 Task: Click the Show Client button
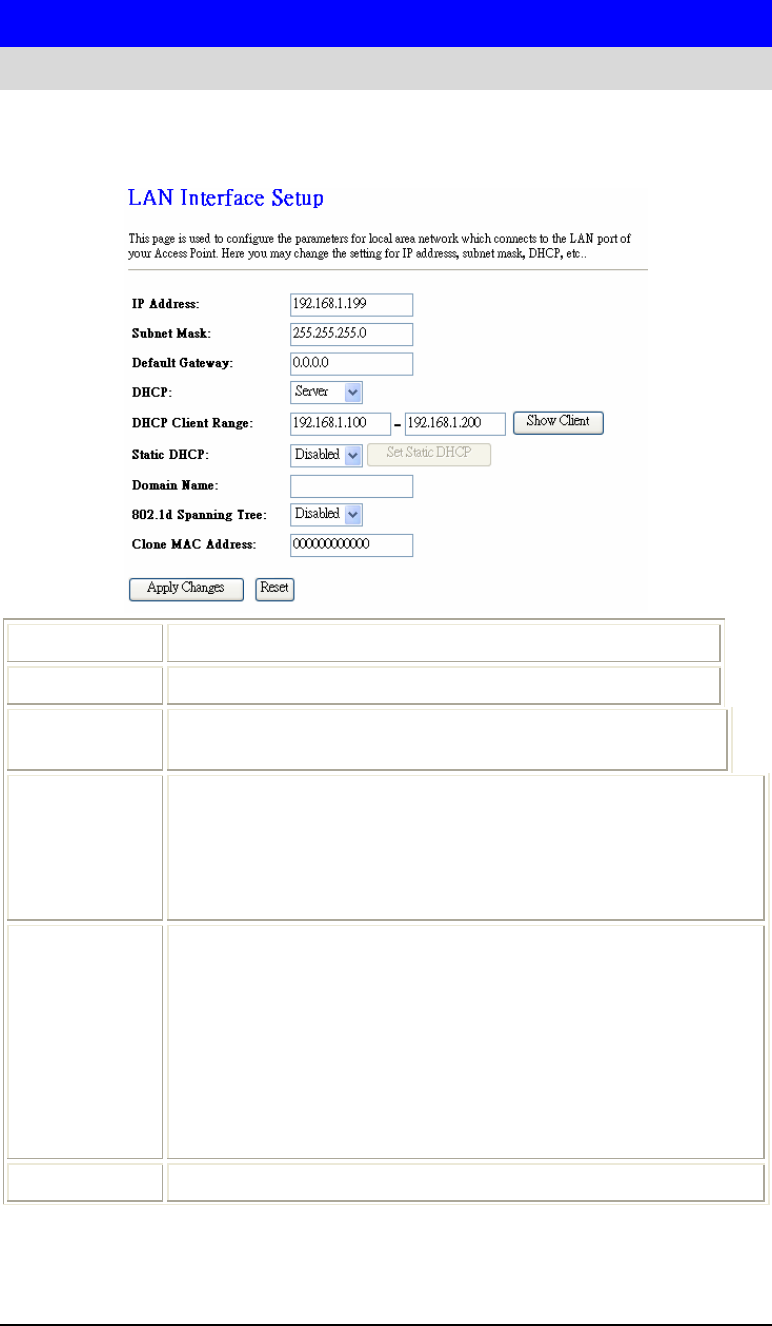click(x=558, y=422)
